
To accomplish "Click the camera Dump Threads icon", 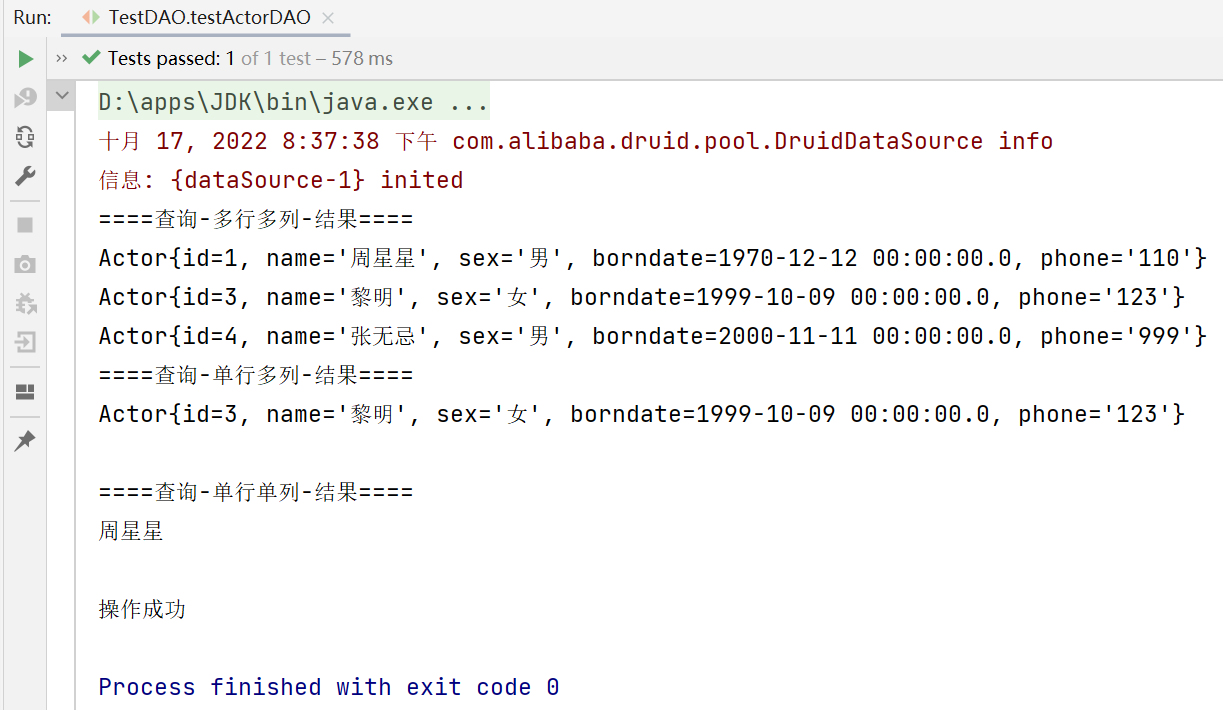I will pos(25,264).
